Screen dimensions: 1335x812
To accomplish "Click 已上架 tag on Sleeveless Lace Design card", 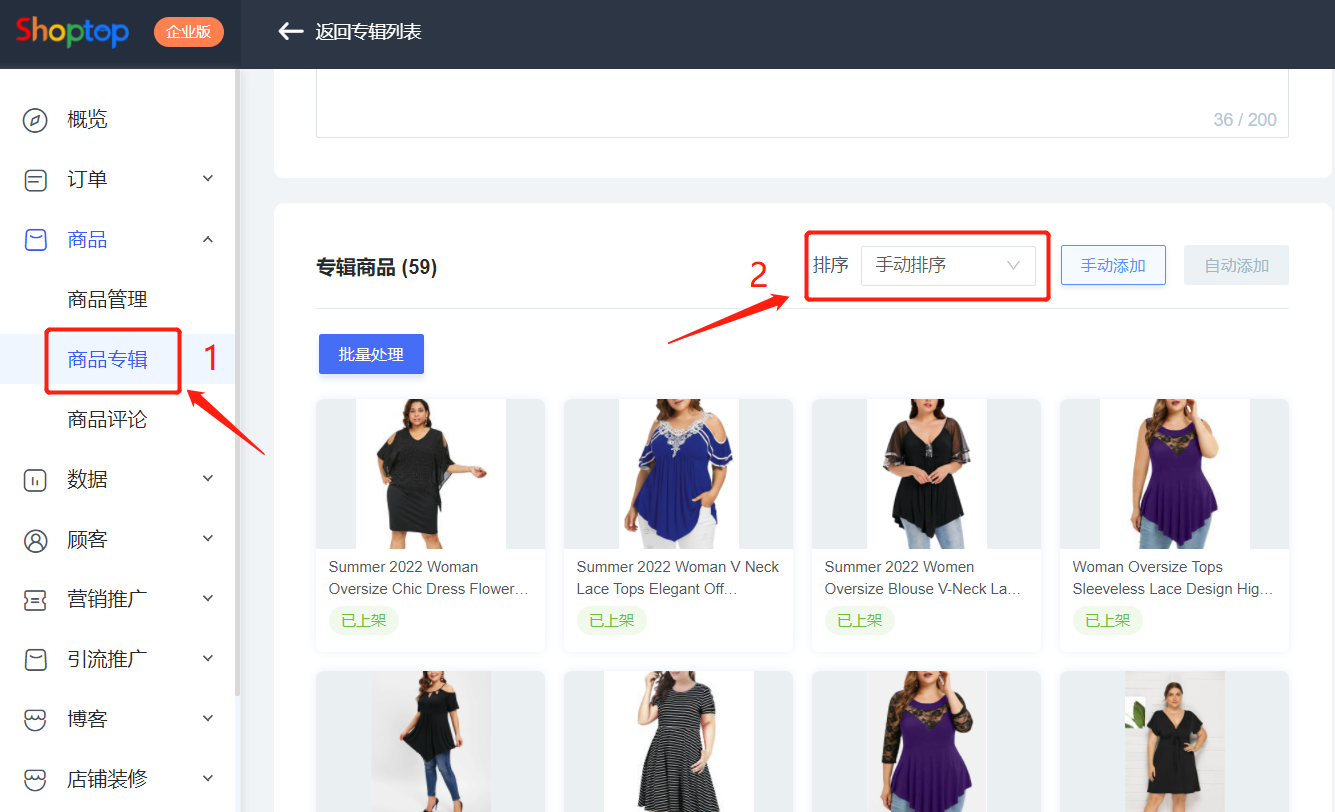I will click(1108, 620).
